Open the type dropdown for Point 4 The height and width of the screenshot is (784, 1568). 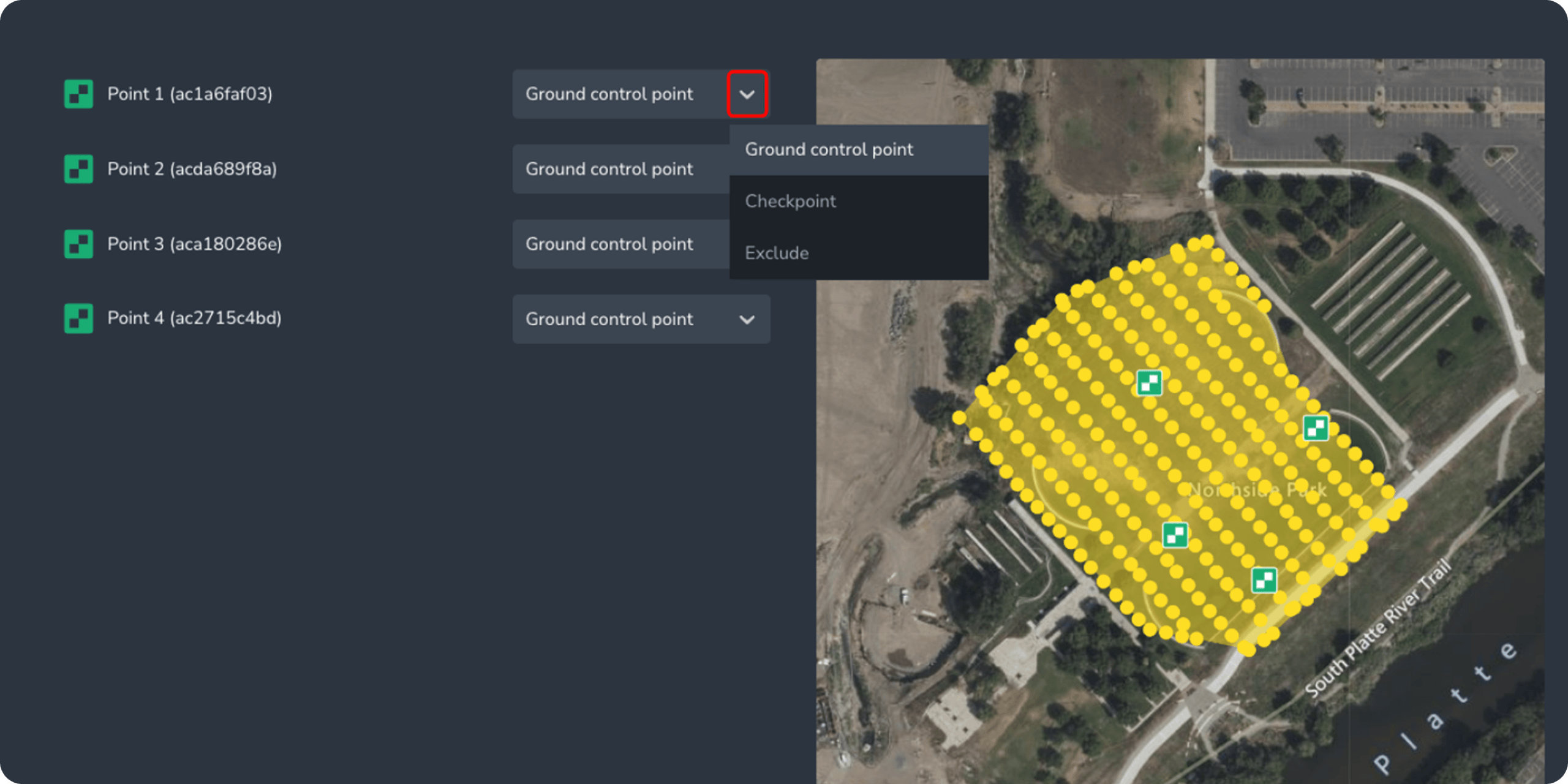(x=747, y=319)
